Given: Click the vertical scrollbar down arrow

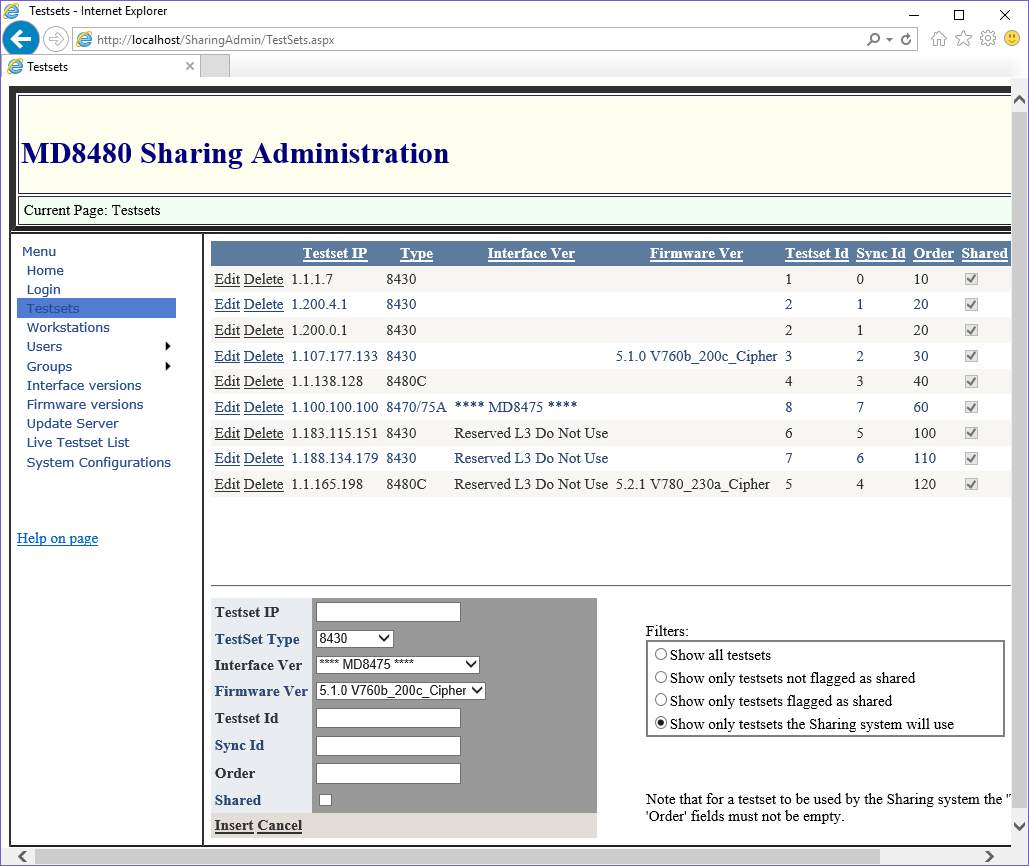Looking at the screenshot, I should 1019,827.
